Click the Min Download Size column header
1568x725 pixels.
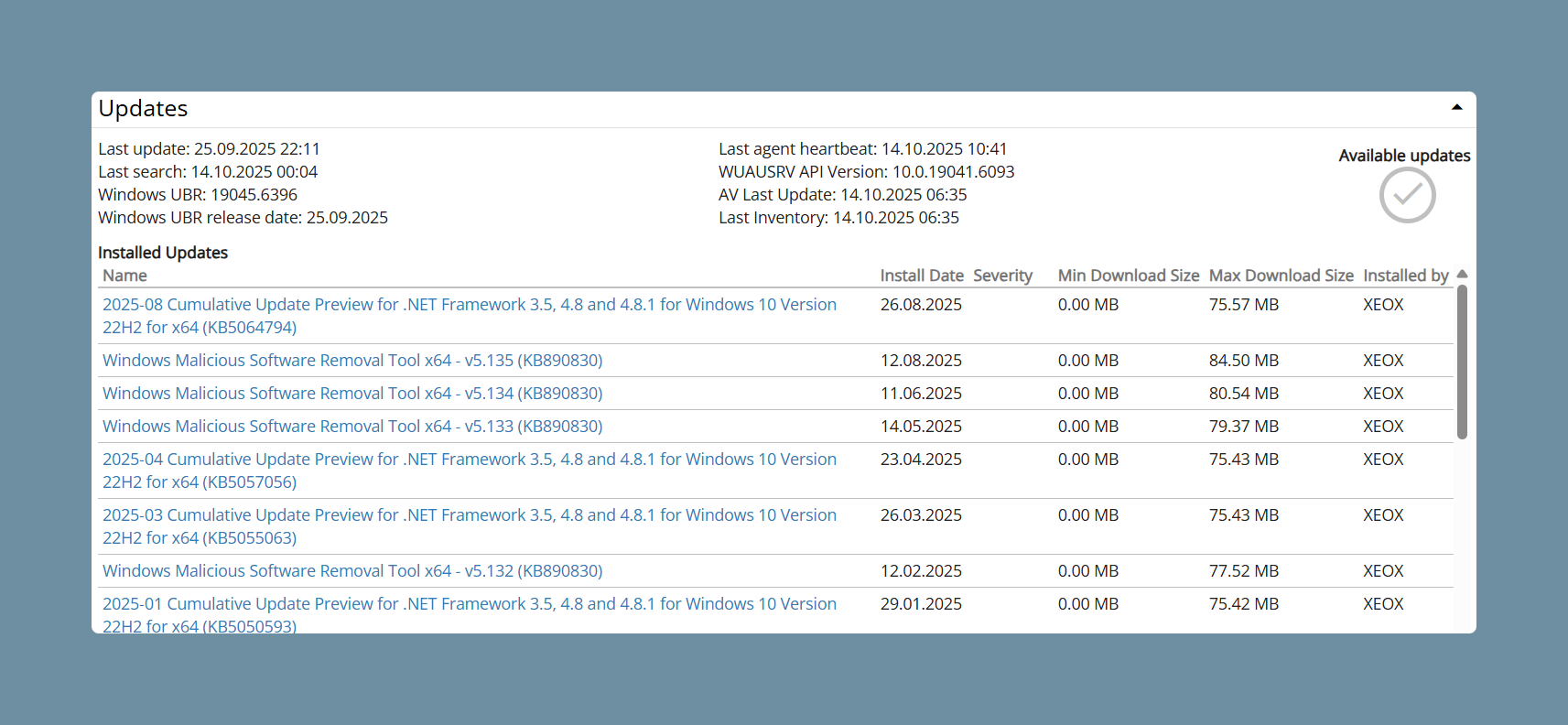[1129, 276]
